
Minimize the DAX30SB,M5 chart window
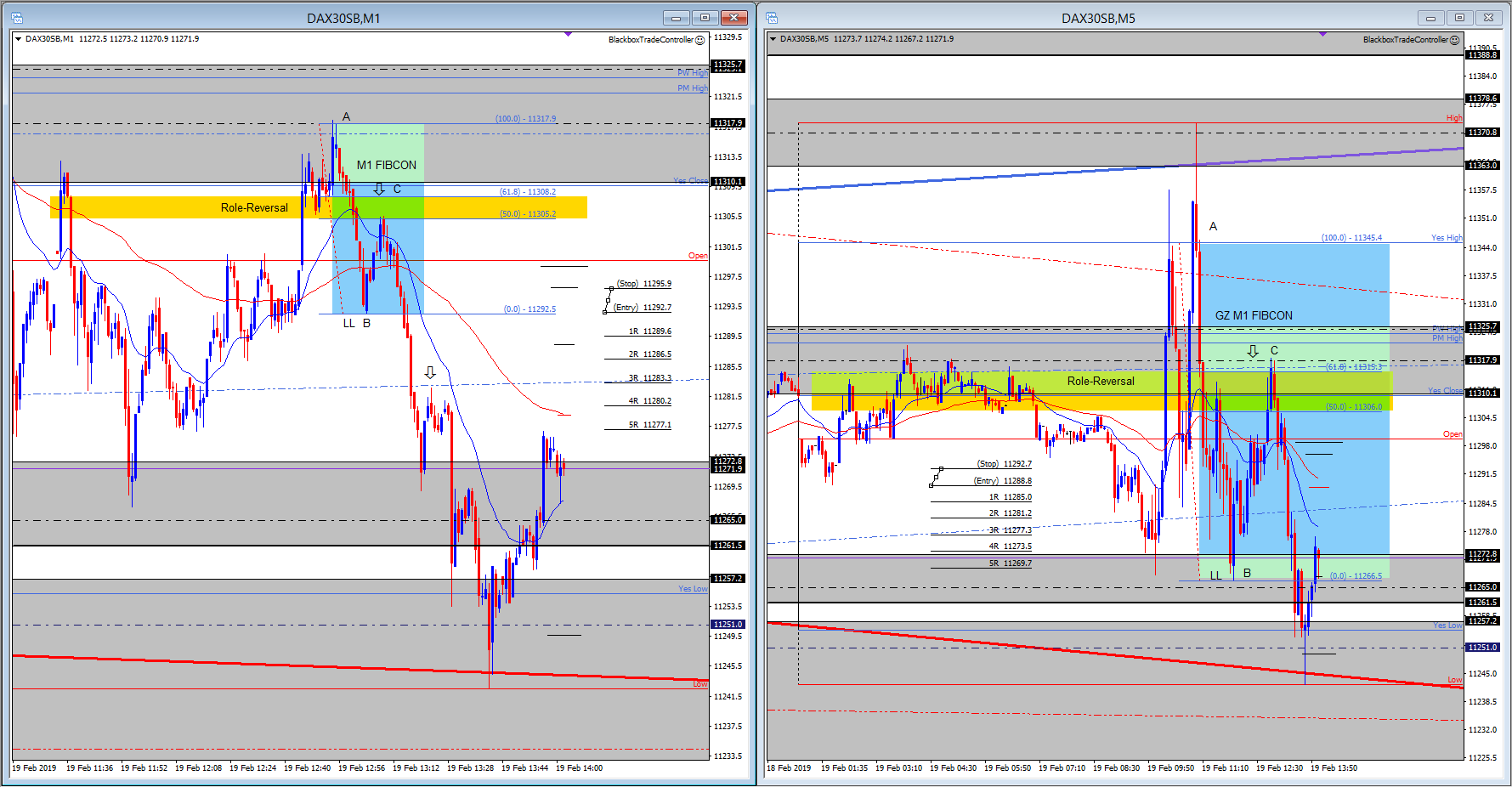tap(1430, 18)
